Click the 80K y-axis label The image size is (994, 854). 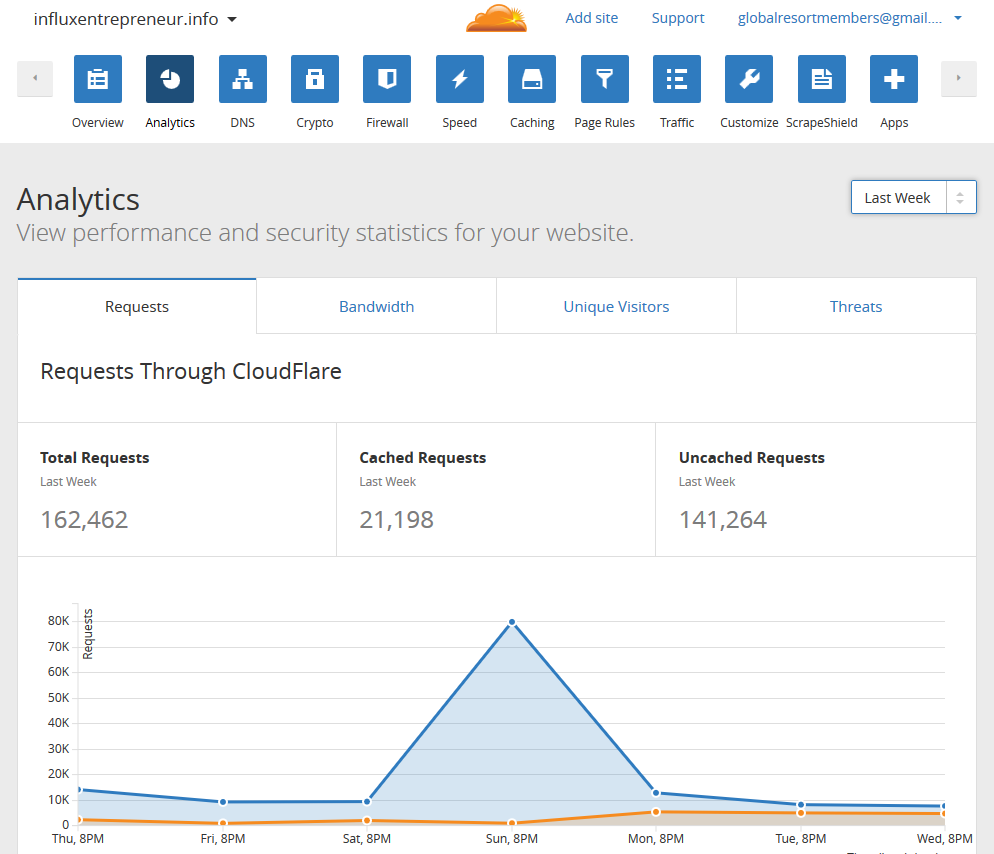coord(58,621)
